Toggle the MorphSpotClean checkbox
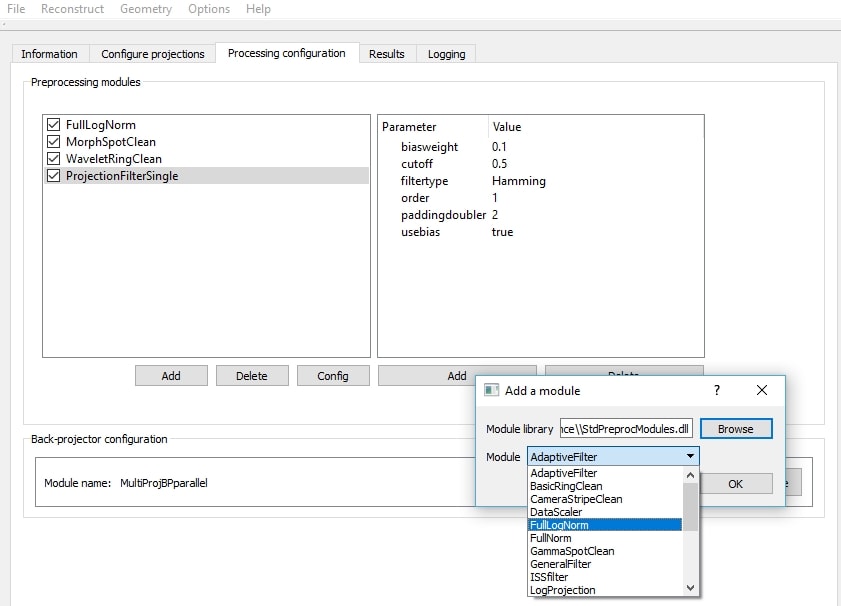Image resolution: width=841 pixels, height=606 pixels. [x=54, y=142]
